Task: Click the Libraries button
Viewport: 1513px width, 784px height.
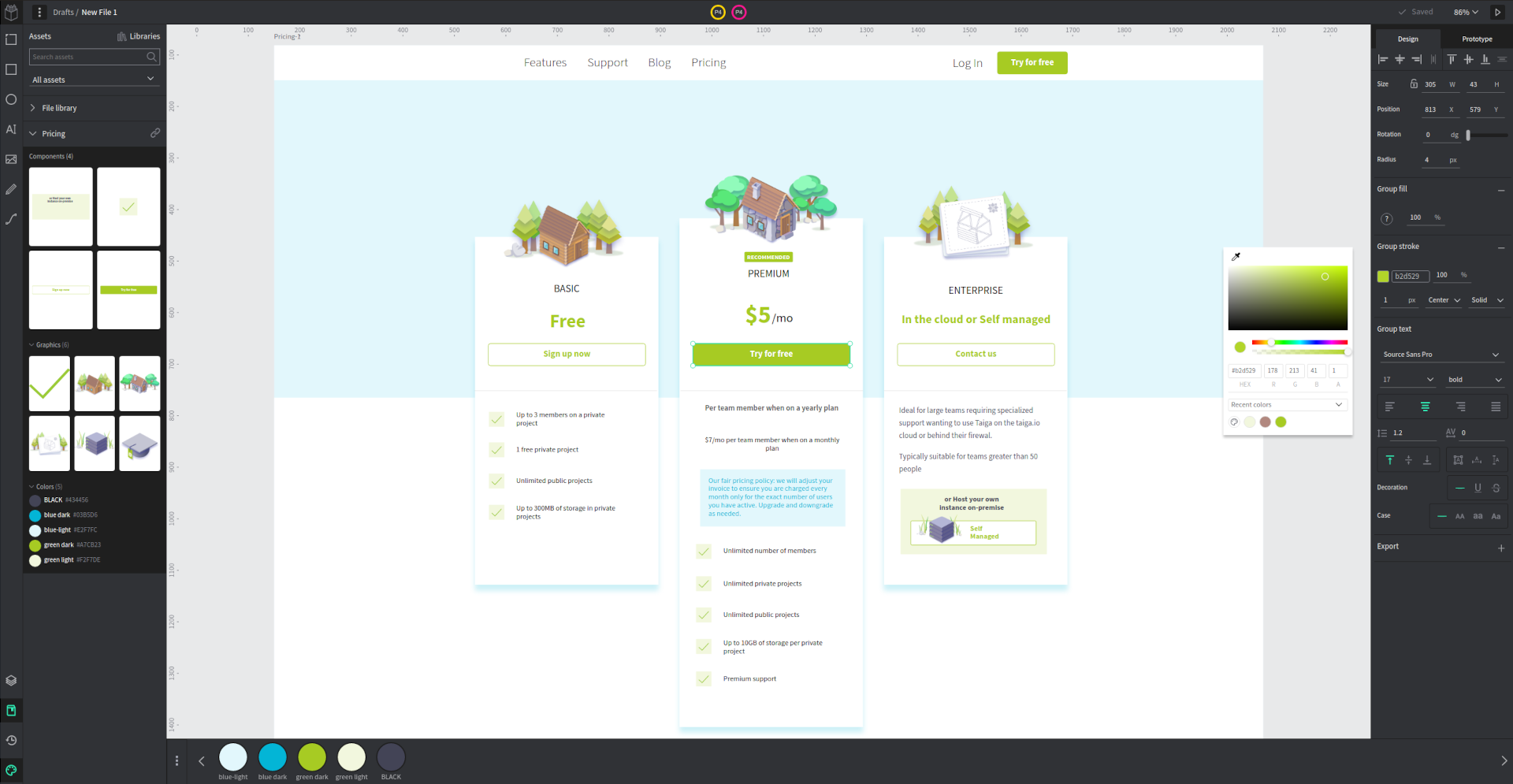Action: coord(139,36)
